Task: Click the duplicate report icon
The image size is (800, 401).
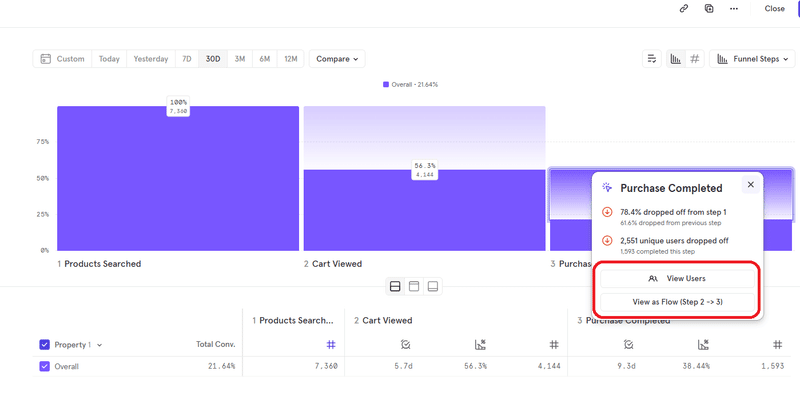Action: 709,9
